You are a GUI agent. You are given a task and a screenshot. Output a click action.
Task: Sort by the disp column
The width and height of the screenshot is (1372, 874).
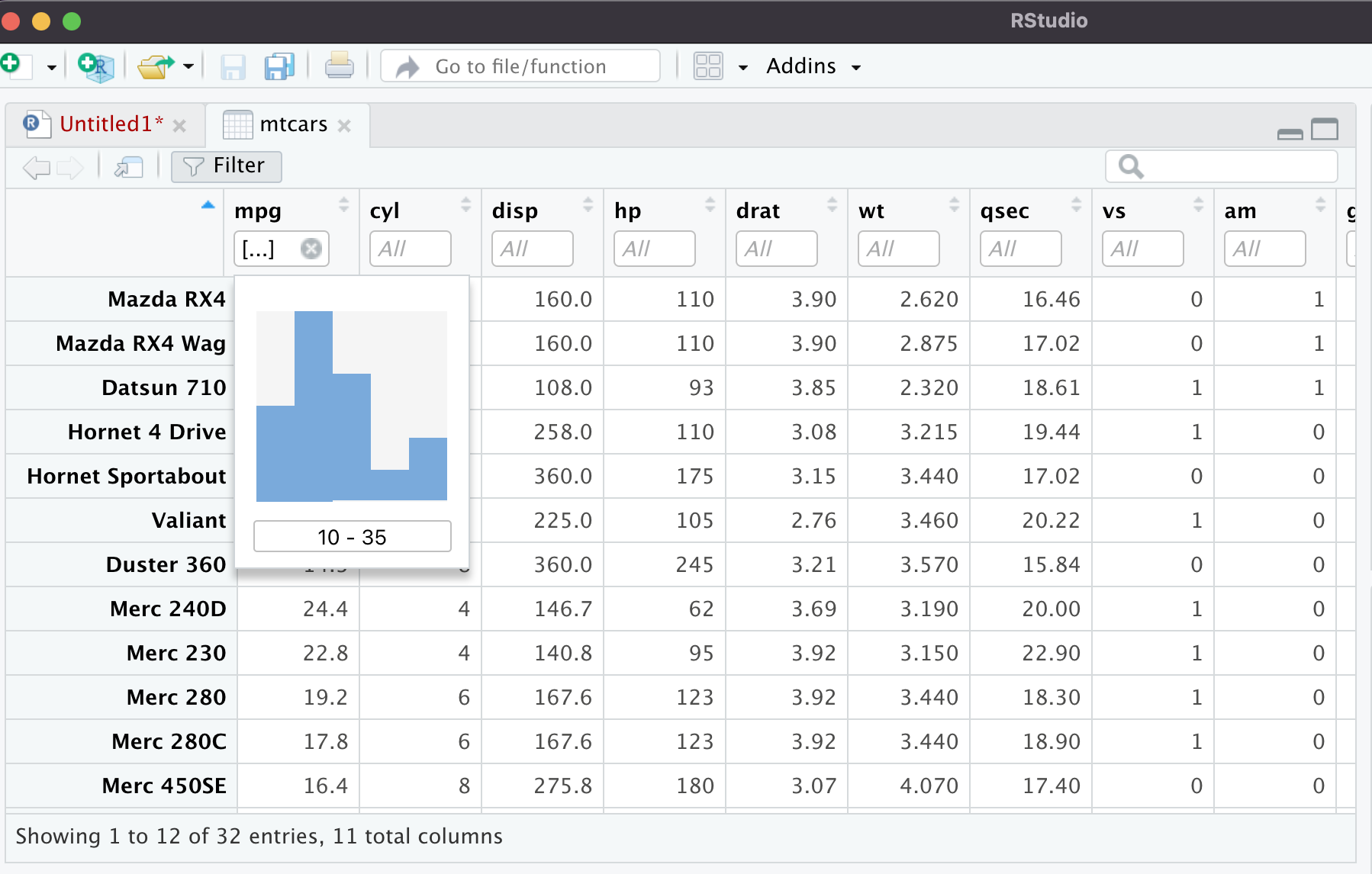[x=588, y=204]
